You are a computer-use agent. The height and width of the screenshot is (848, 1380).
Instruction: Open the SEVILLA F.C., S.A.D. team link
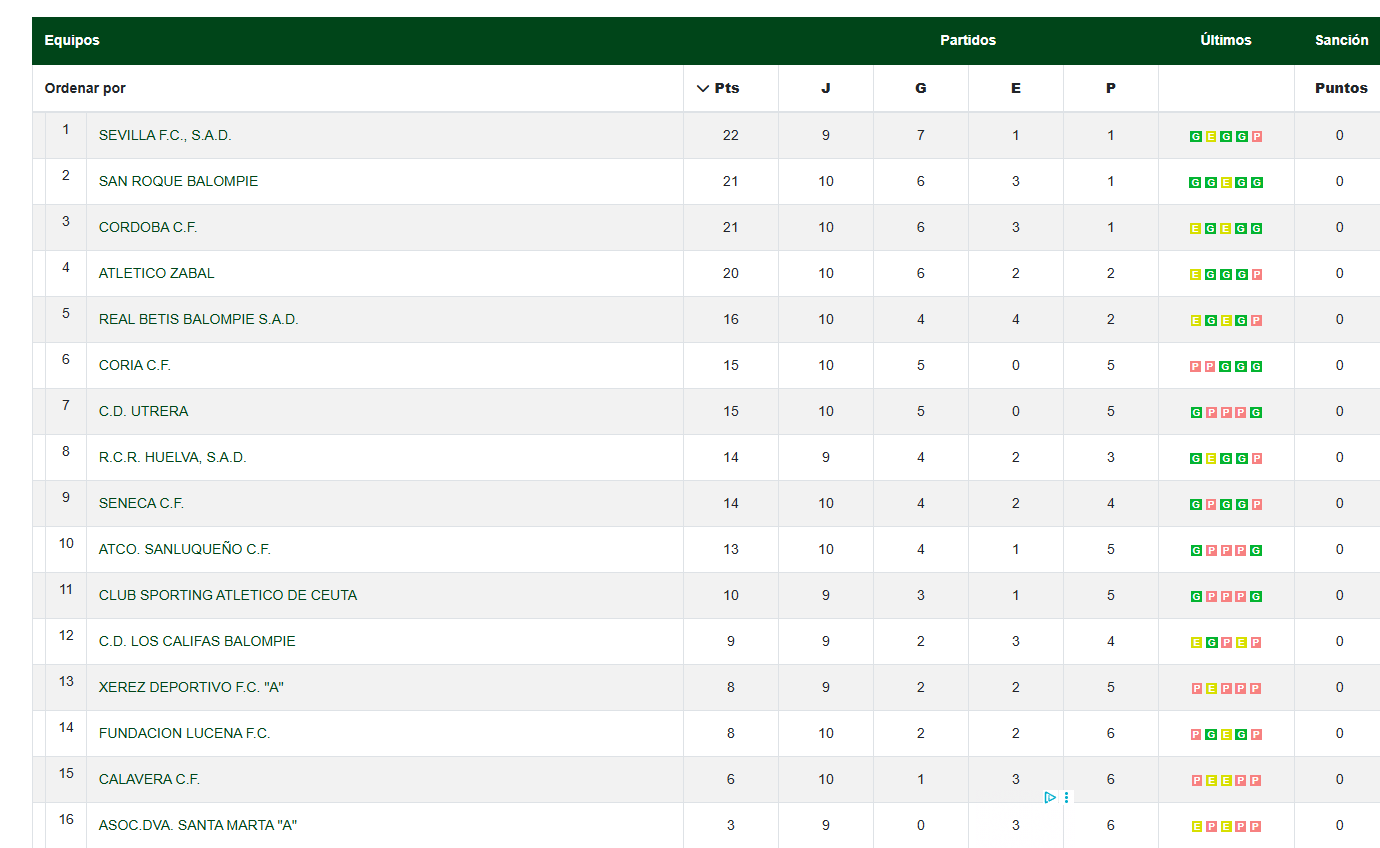coord(165,135)
